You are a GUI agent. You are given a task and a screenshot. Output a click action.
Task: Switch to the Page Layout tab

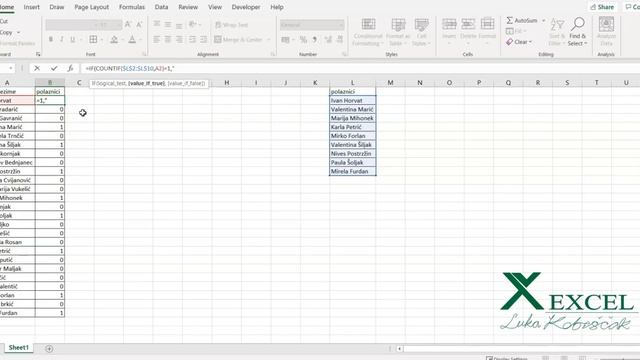tap(91, 7)
